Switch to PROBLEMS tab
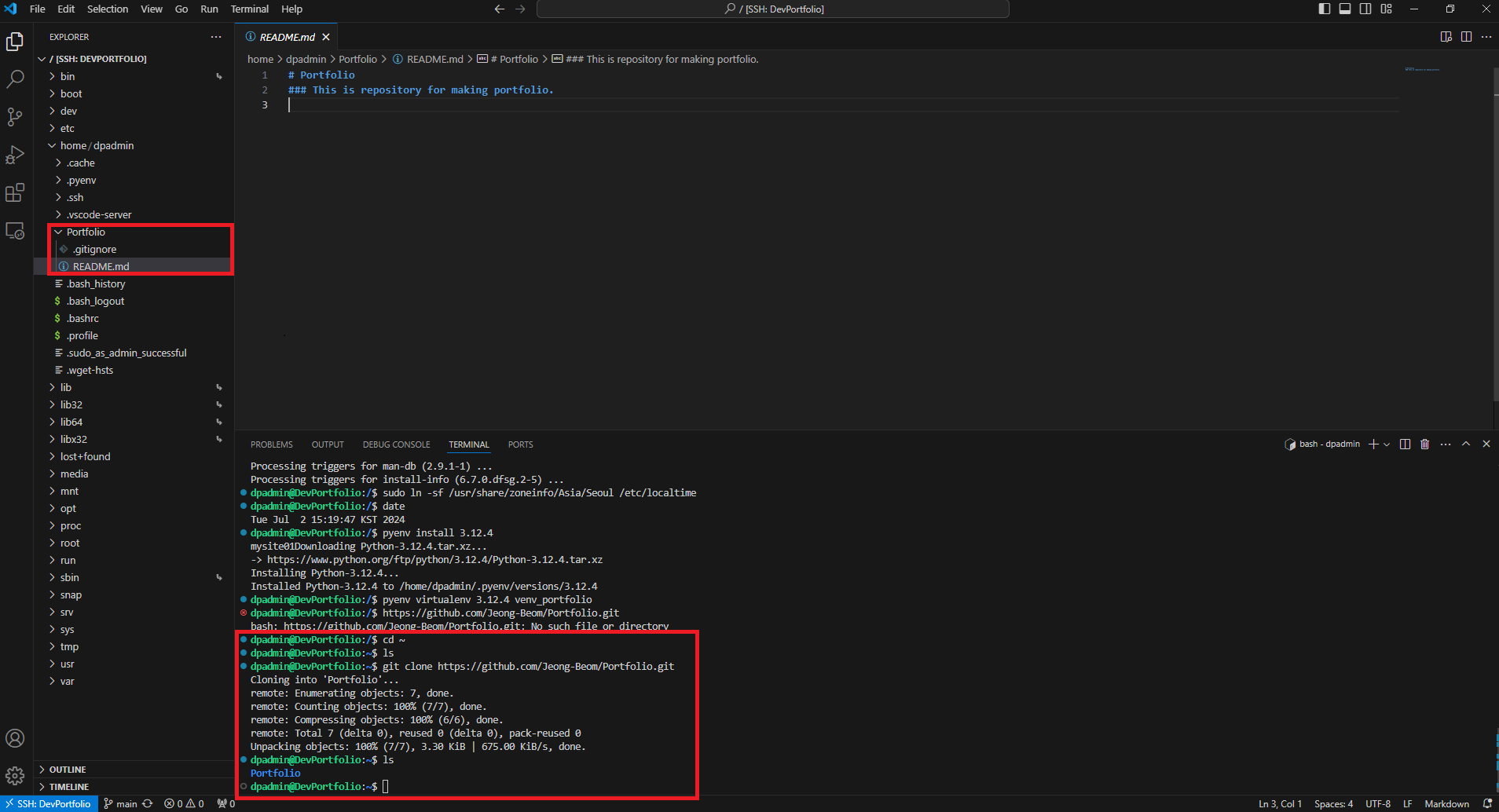The image size is (1499, 812). pos(272,444)
